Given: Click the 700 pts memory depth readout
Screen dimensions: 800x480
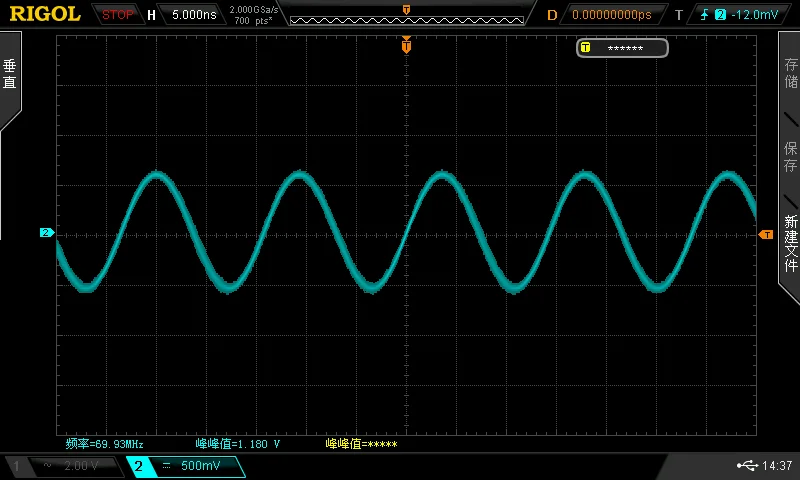Looking at the screenshot, I should pos(254,21).
